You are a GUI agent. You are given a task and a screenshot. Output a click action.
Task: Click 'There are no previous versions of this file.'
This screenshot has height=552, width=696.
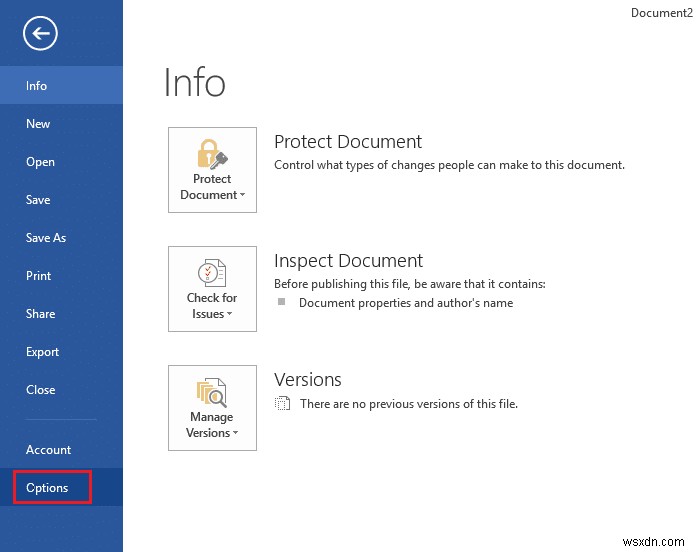[x=409, y=404]
